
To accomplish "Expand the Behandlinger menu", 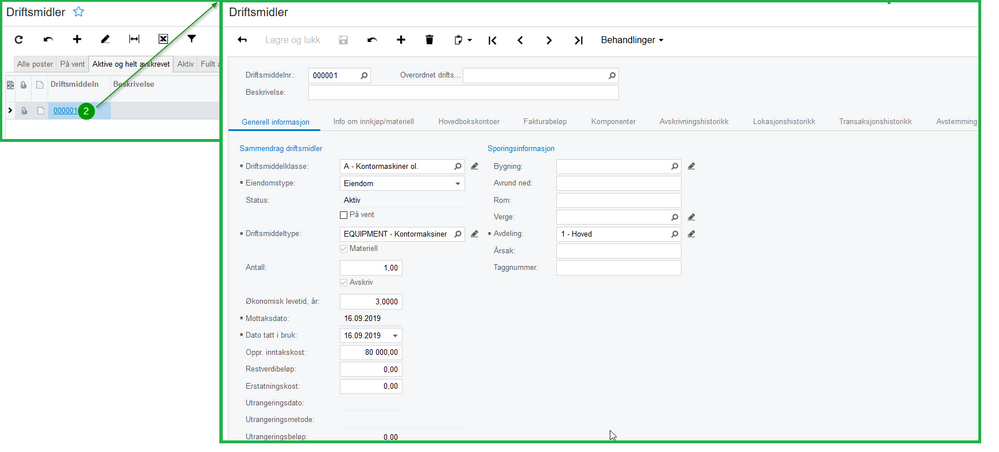I will pos(632,40).
